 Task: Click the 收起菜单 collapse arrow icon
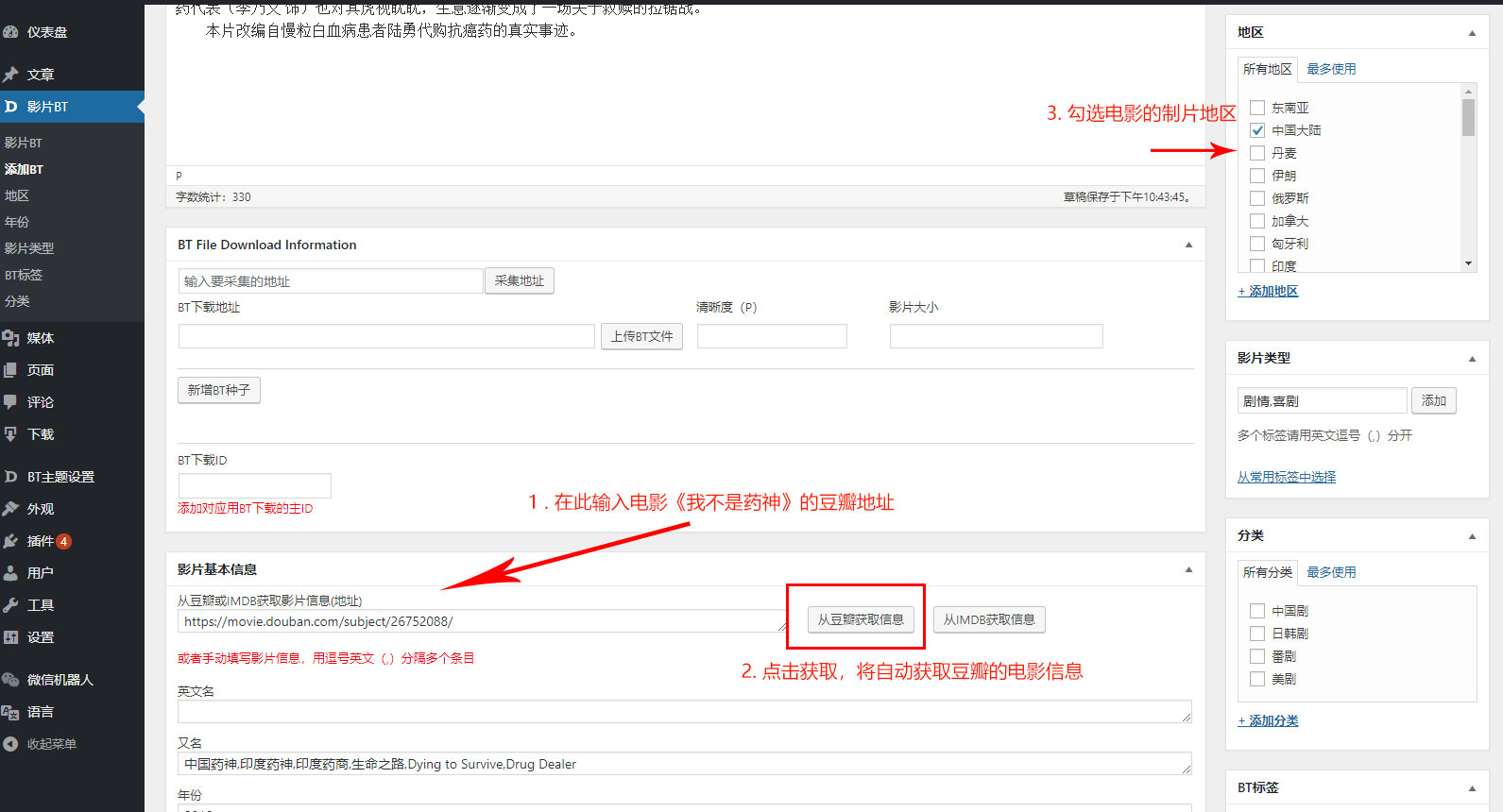(x=10, y=744)
